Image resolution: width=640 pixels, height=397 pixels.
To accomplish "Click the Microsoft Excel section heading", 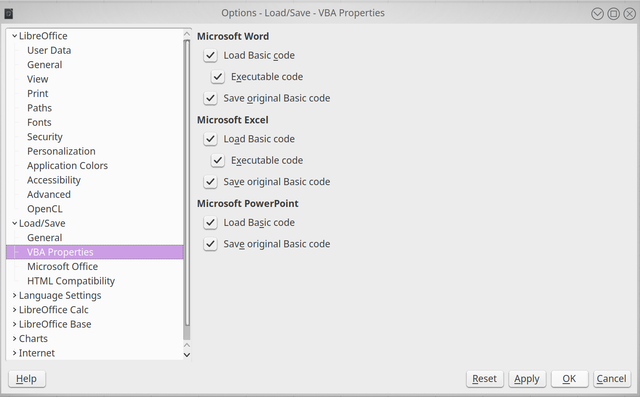I will click(233, 120).
